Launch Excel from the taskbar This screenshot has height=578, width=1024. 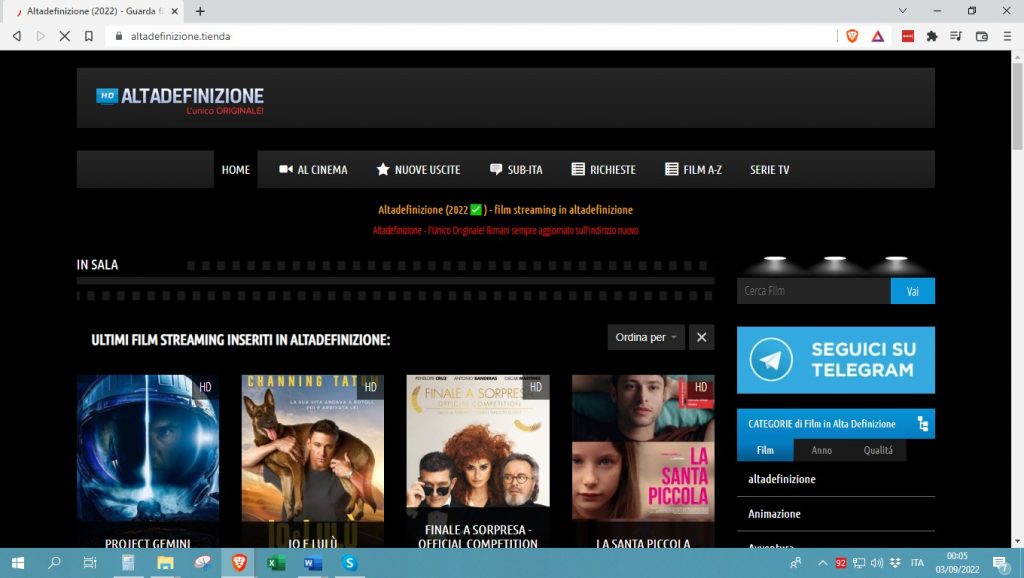coord(276,563)
